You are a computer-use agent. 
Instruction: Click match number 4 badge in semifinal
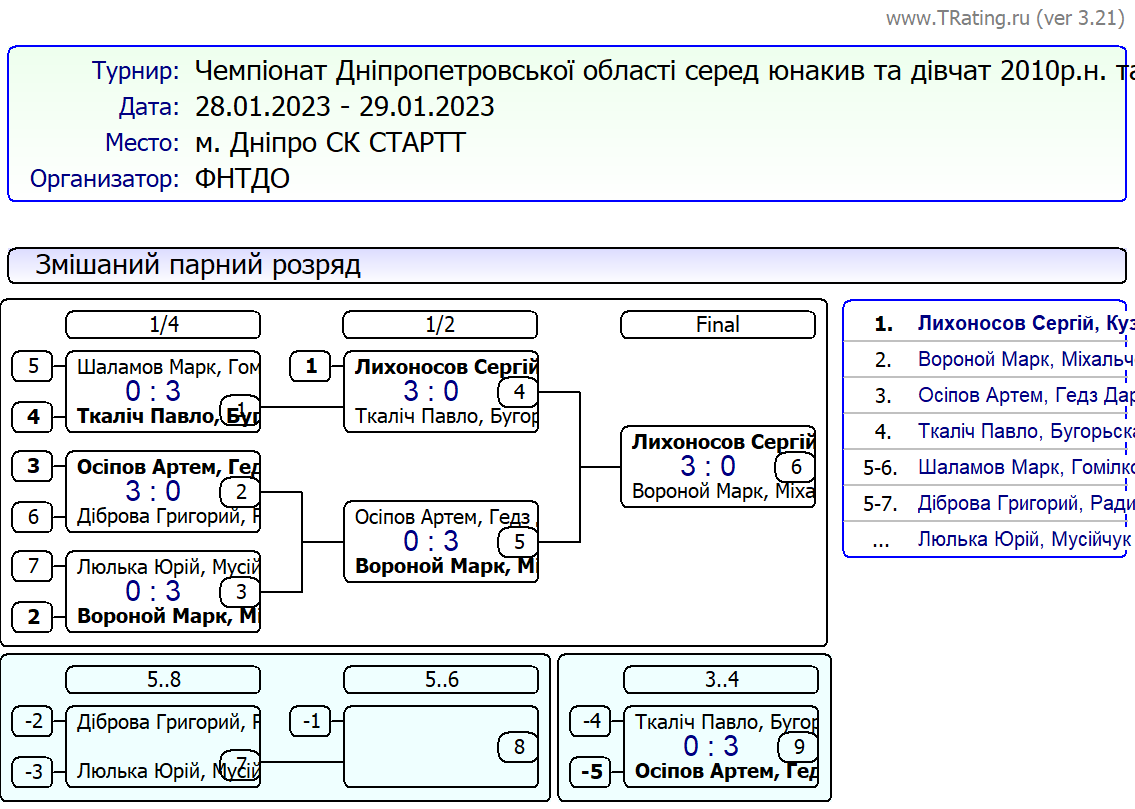click(518, 392)
